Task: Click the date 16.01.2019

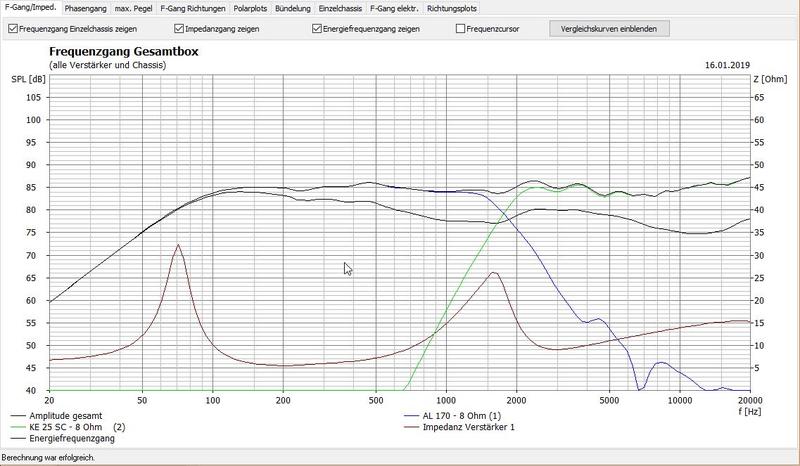Action: click(728, 65)
